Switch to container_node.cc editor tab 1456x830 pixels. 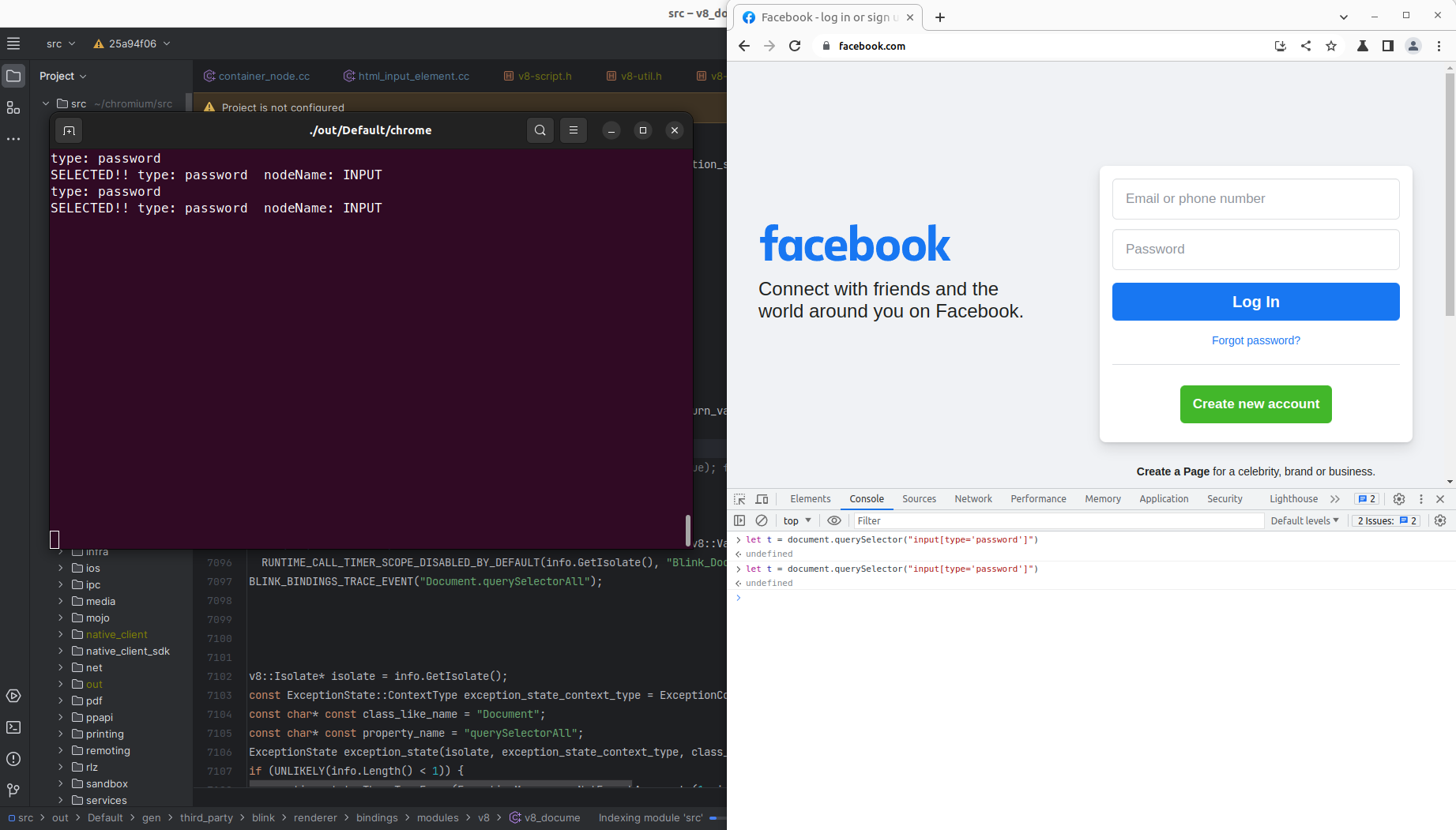tap(257, 76)
